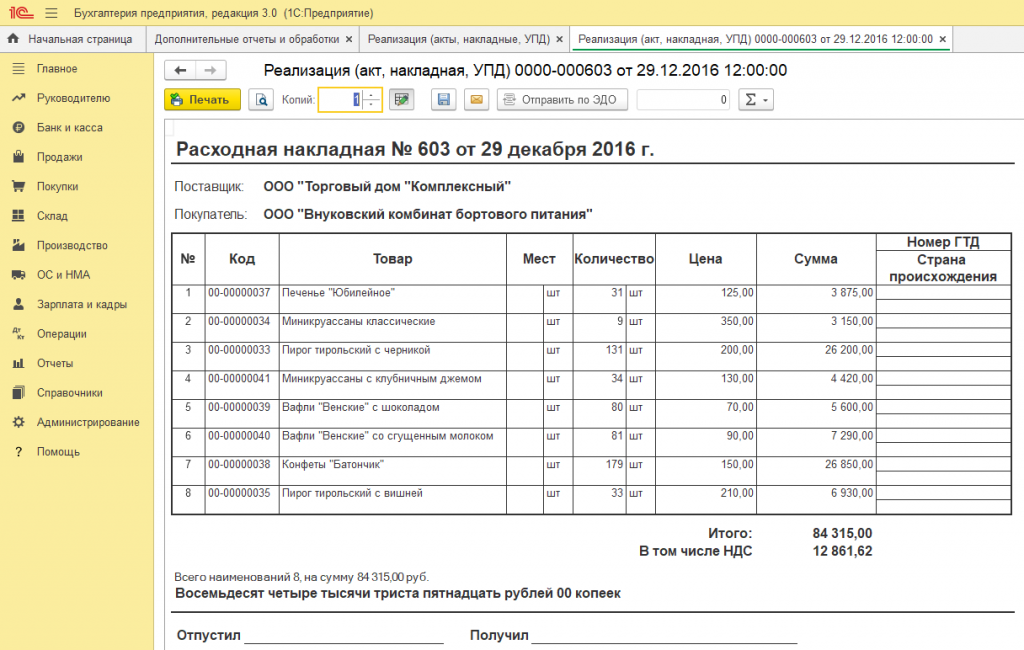Click into the Копий copies field
This screenshot has width=1024, height=650.
coord(340,99)
